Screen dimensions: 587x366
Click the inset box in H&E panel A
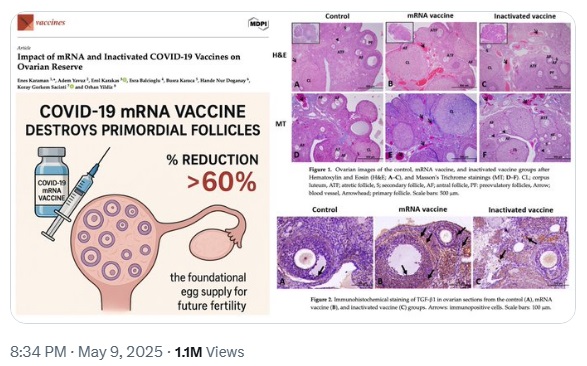306,35
